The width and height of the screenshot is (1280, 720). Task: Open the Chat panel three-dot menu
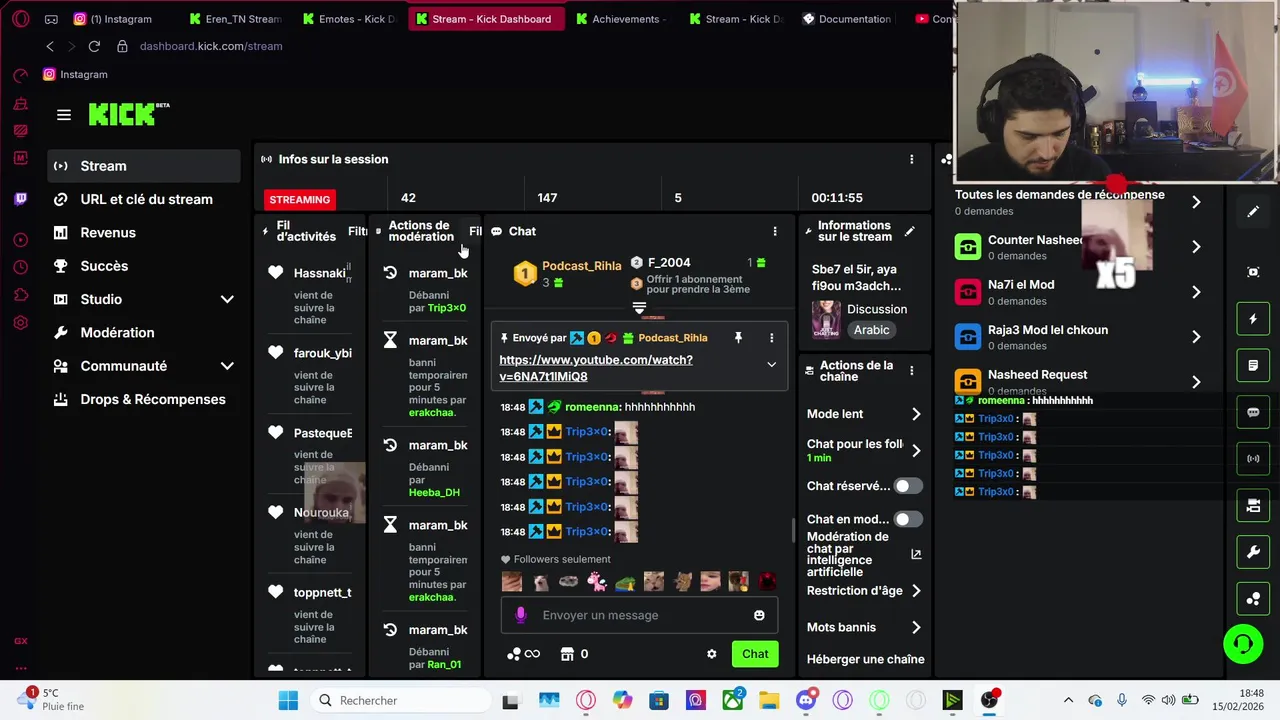(774, 231)
